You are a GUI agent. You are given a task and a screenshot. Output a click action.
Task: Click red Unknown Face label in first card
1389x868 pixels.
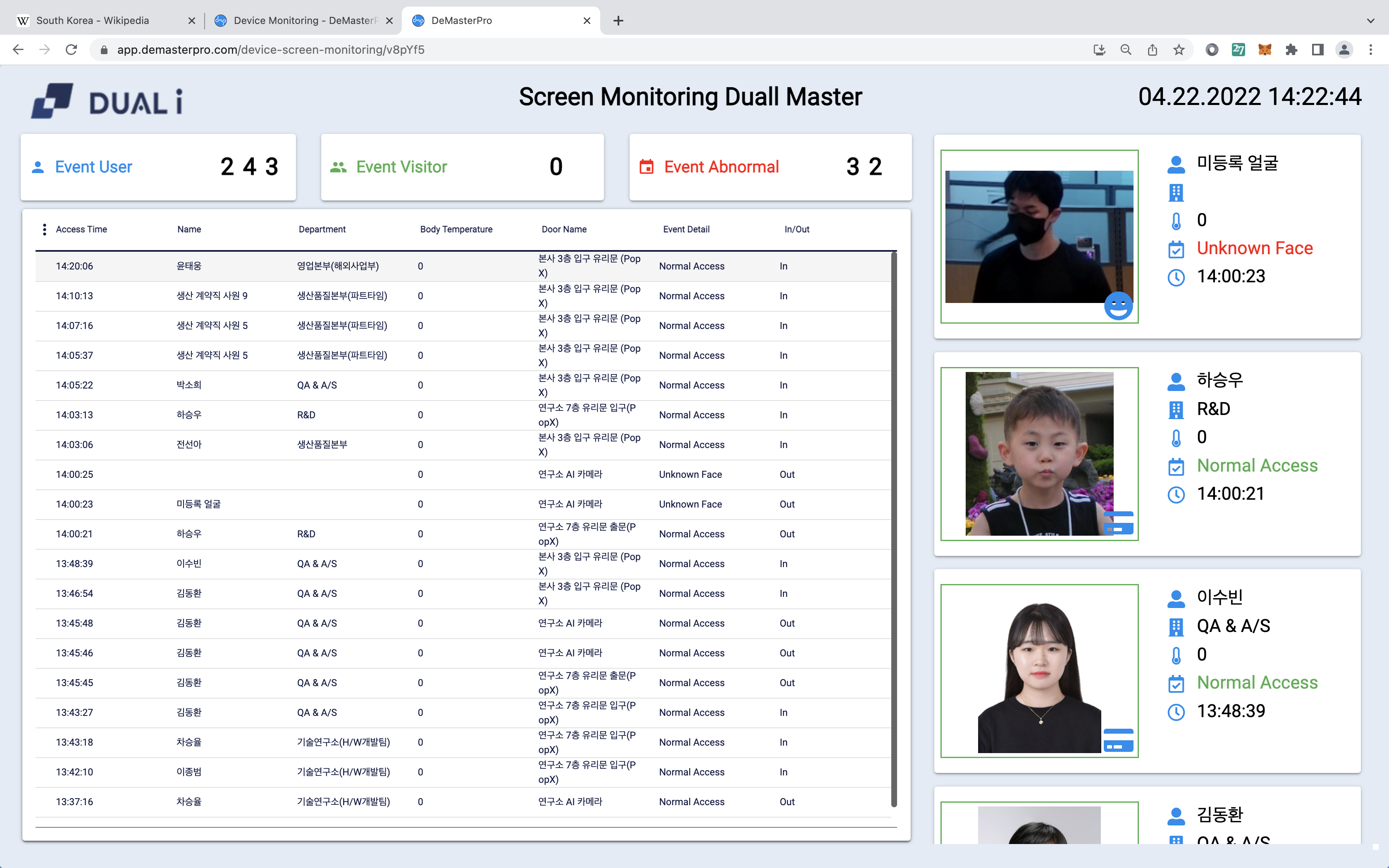(x=1255, y=248)
